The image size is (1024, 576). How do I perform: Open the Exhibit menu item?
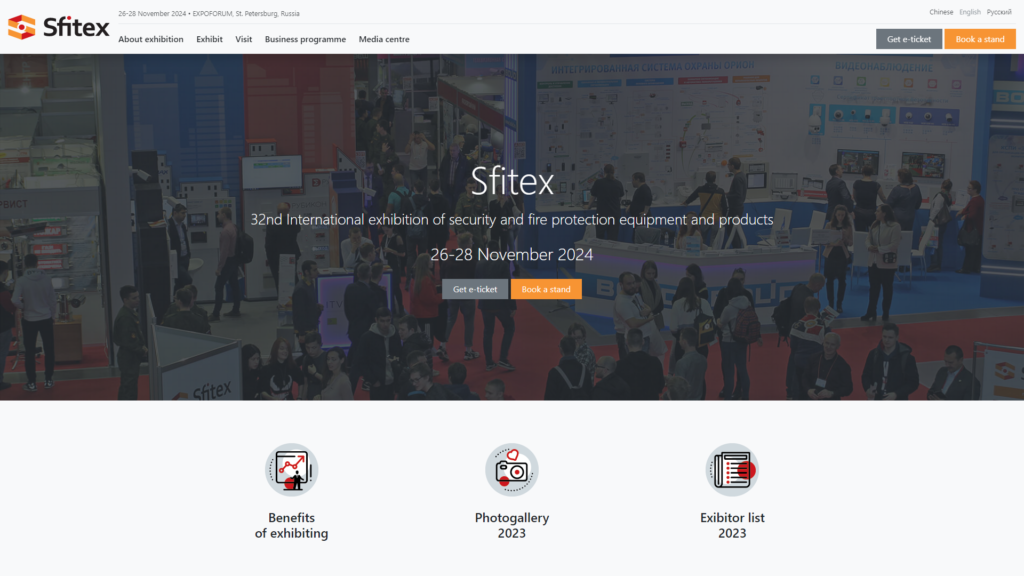point(210,39)
